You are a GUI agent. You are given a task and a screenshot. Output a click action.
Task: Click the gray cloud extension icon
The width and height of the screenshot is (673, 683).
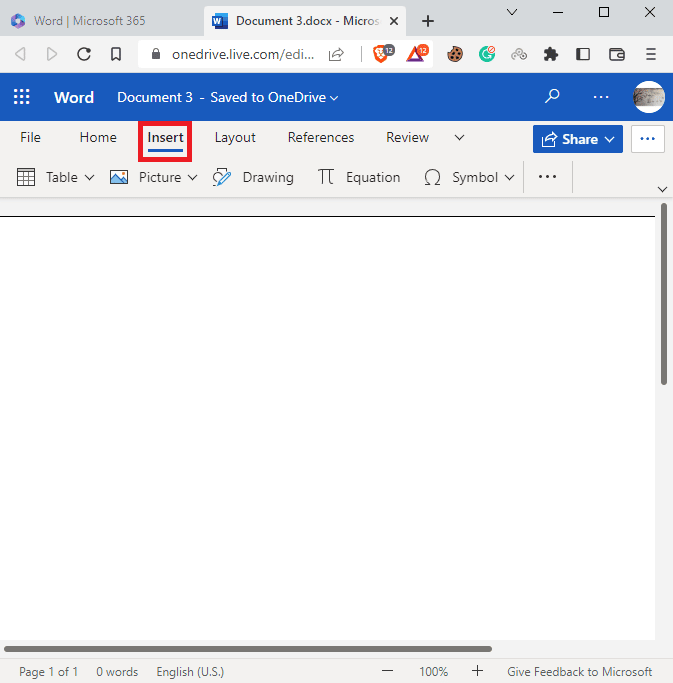519,54
